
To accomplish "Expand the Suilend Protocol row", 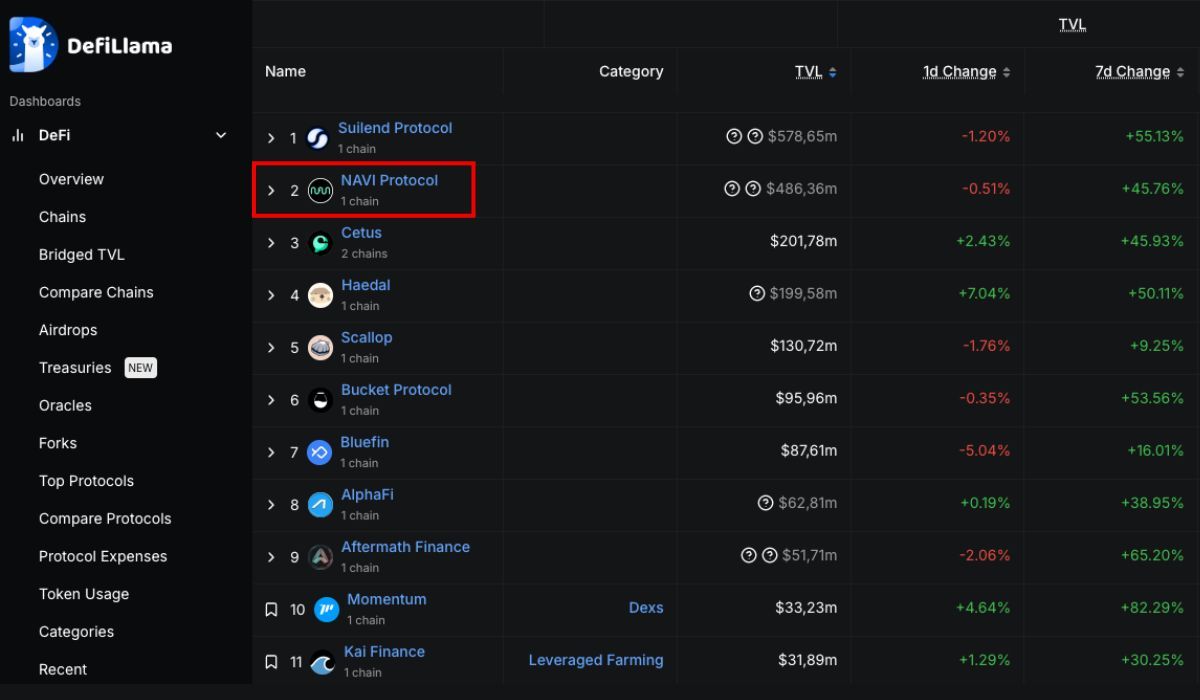I will [271, 138].
